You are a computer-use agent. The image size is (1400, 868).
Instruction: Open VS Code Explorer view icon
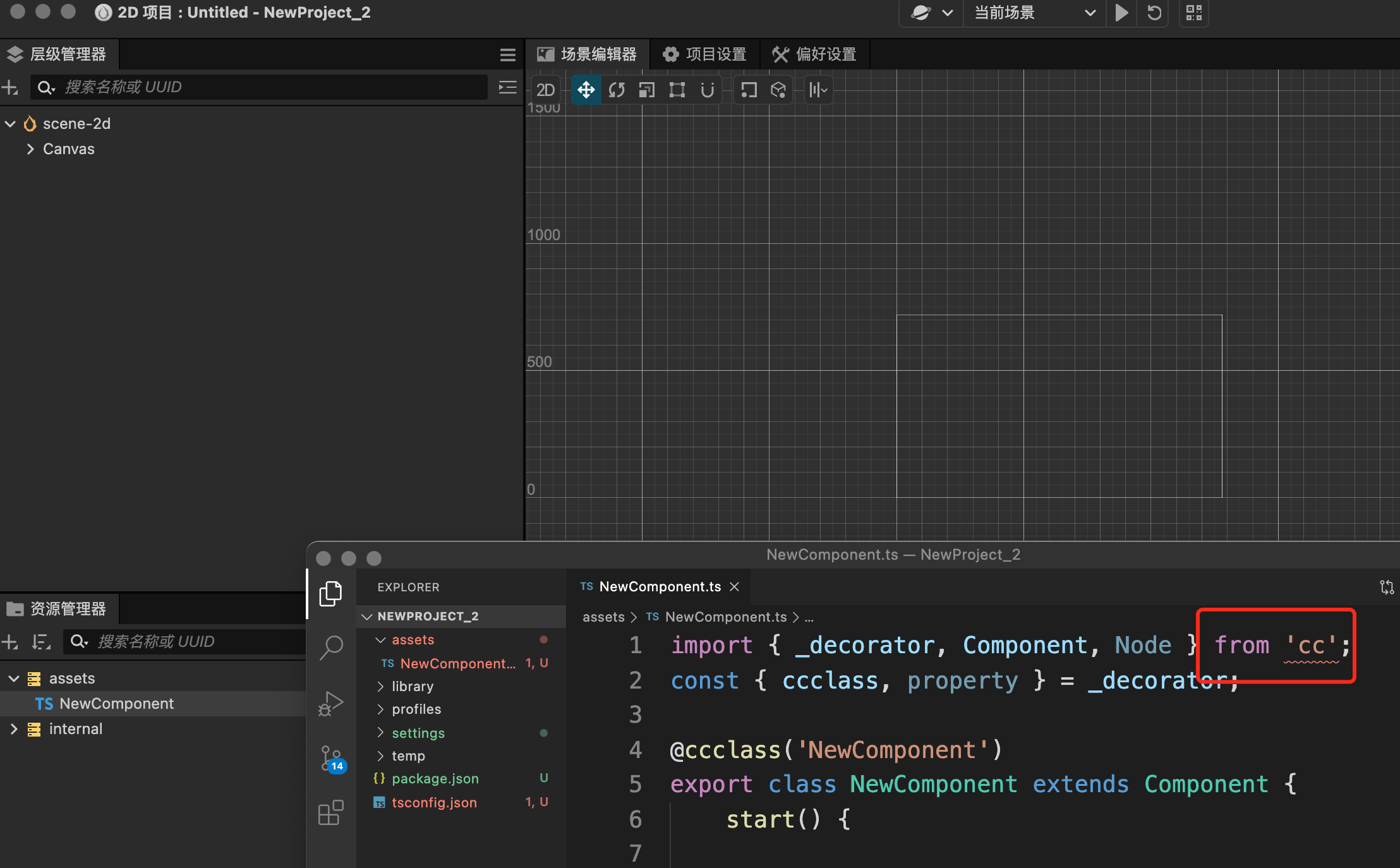pyautogui.click(x=331, y=594)
